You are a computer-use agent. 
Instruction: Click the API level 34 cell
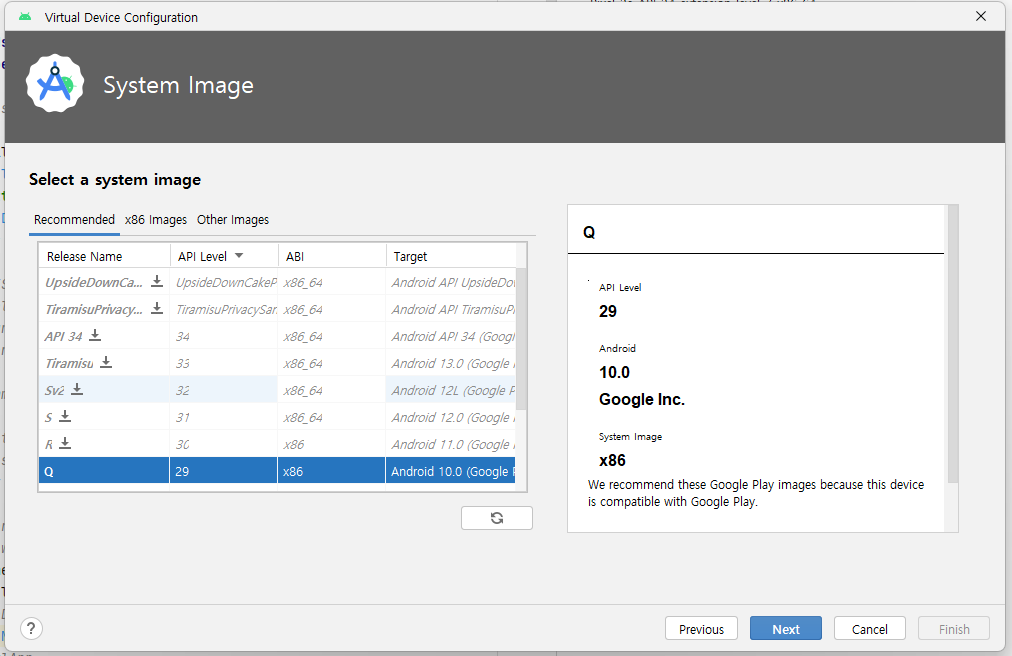(x=223, y=336)
